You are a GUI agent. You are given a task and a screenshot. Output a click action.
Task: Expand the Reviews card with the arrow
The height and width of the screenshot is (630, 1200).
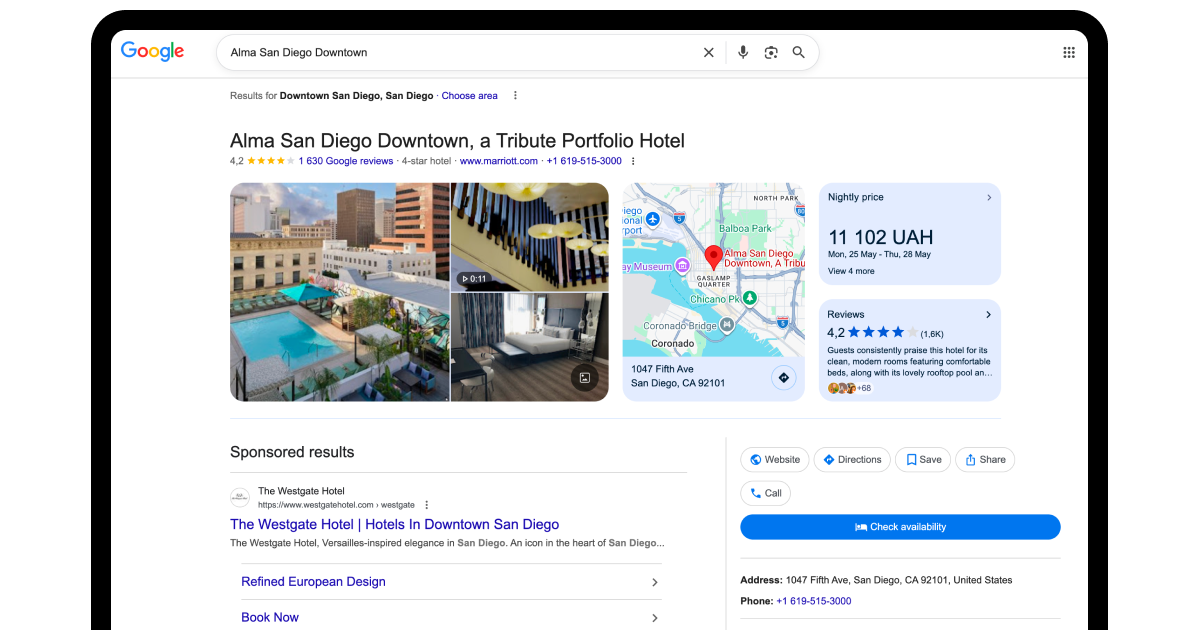(988, 314)
